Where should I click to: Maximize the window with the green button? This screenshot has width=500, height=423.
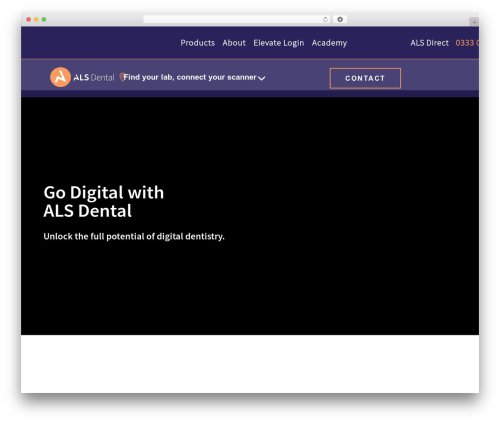click(x=44, y=19)
